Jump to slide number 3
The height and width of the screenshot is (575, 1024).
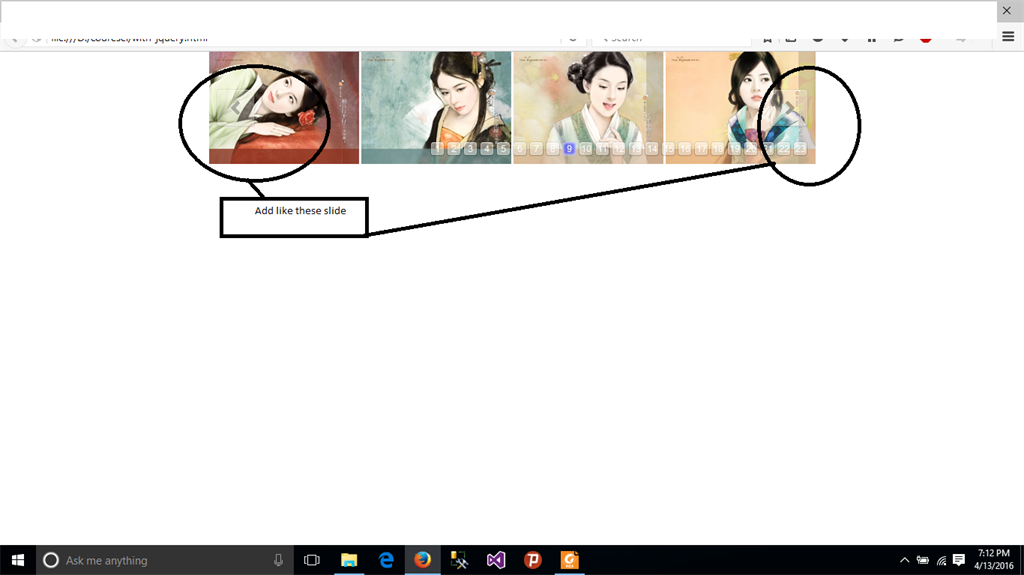click(470, 149)
